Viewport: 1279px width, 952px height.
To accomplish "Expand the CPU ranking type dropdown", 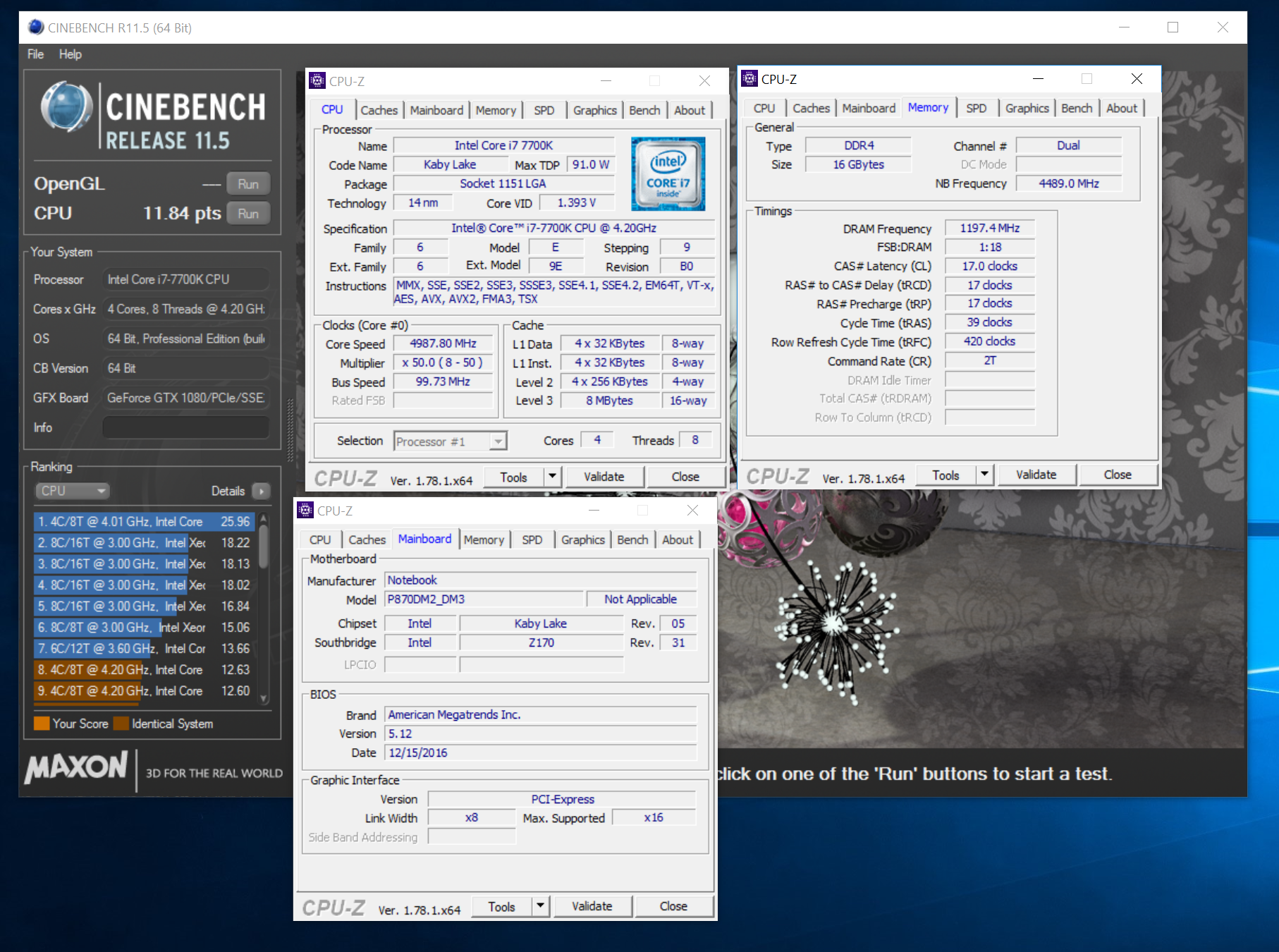I will point(72,491).
